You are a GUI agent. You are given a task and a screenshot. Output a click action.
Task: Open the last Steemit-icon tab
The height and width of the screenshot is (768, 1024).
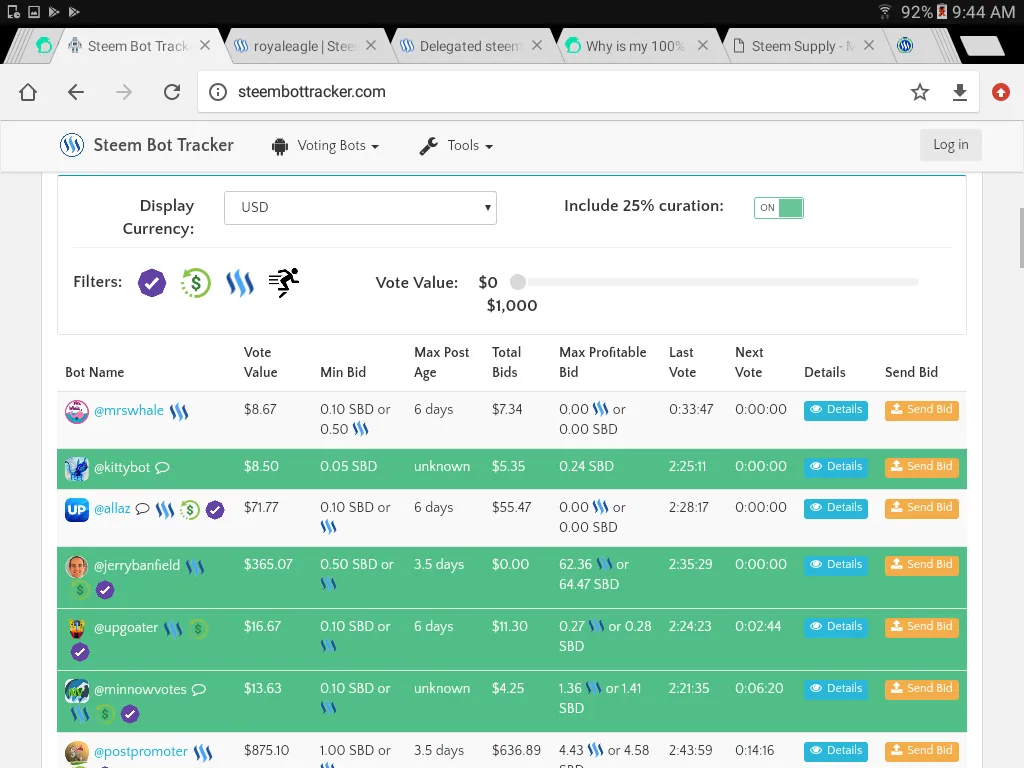905,46
